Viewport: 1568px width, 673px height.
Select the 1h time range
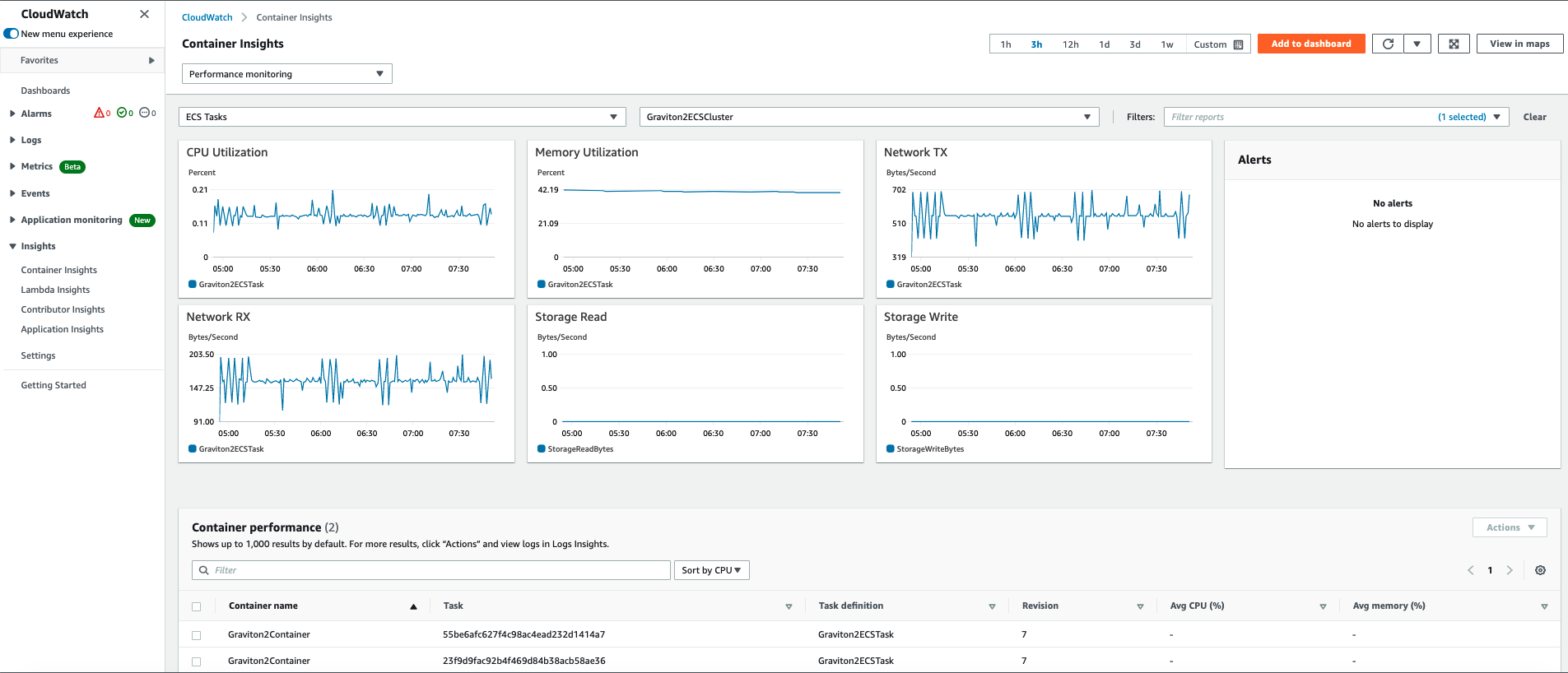[x=1006, y=44]
